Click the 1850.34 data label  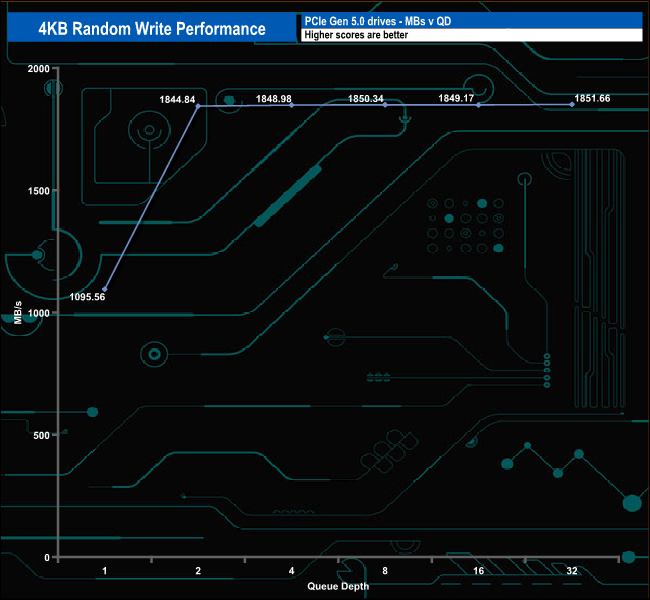coord(366,99)
